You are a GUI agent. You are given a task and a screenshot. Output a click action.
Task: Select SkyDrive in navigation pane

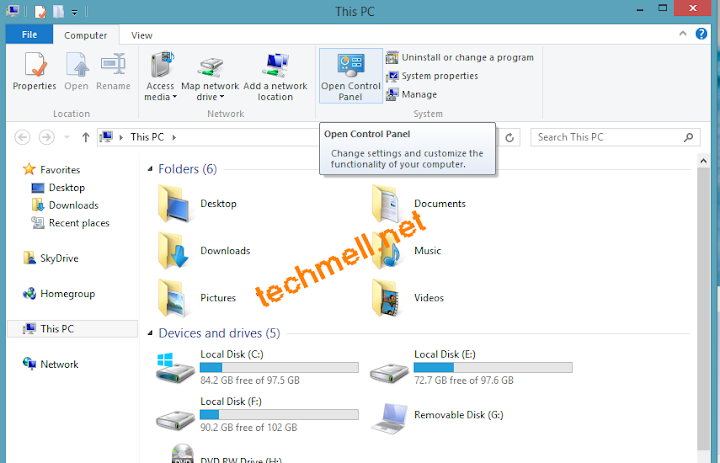[x=51, y=258]
